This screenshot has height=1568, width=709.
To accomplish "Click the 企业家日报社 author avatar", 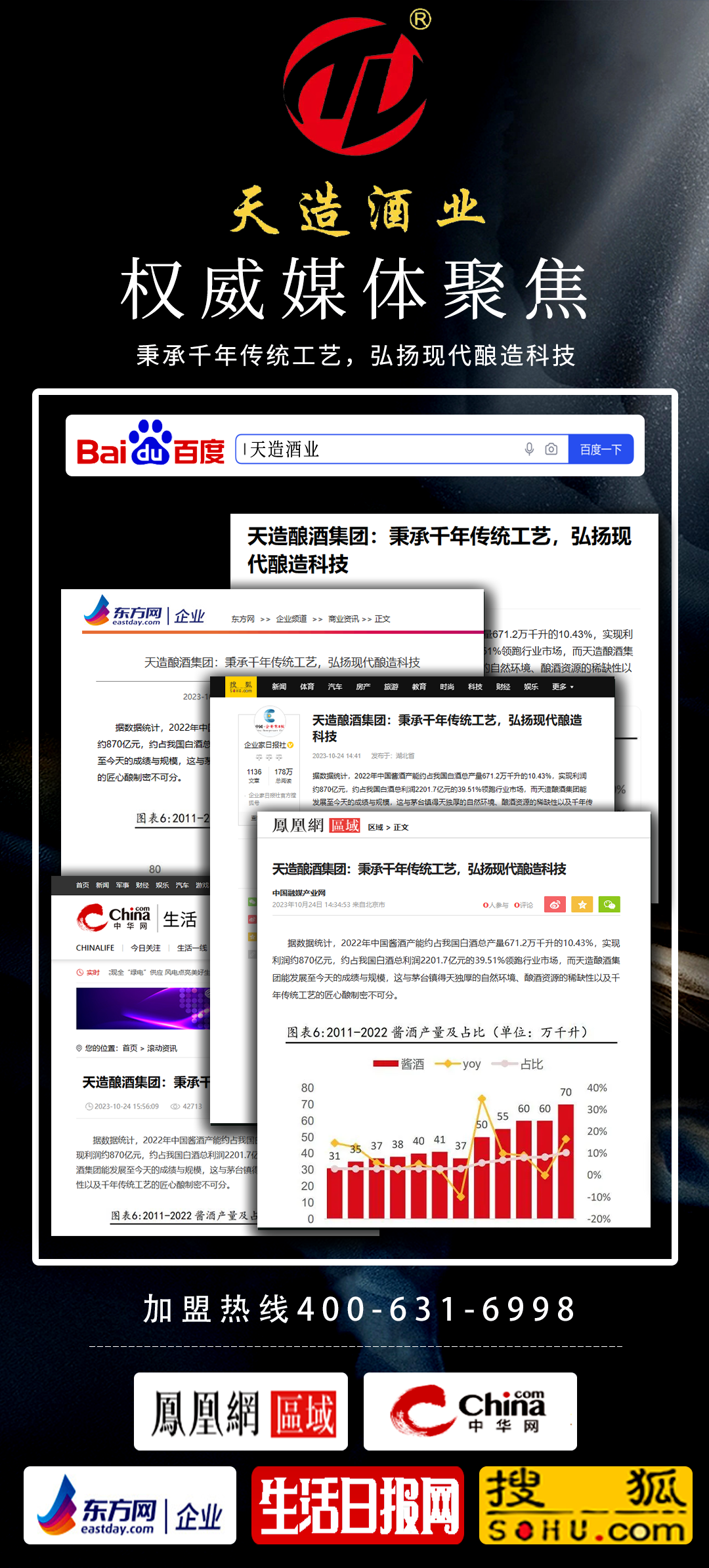I will [269, 720].
